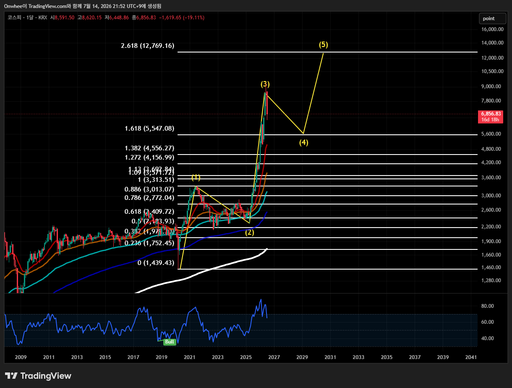Click the 2037 label on the time axis

click(415, 357)
